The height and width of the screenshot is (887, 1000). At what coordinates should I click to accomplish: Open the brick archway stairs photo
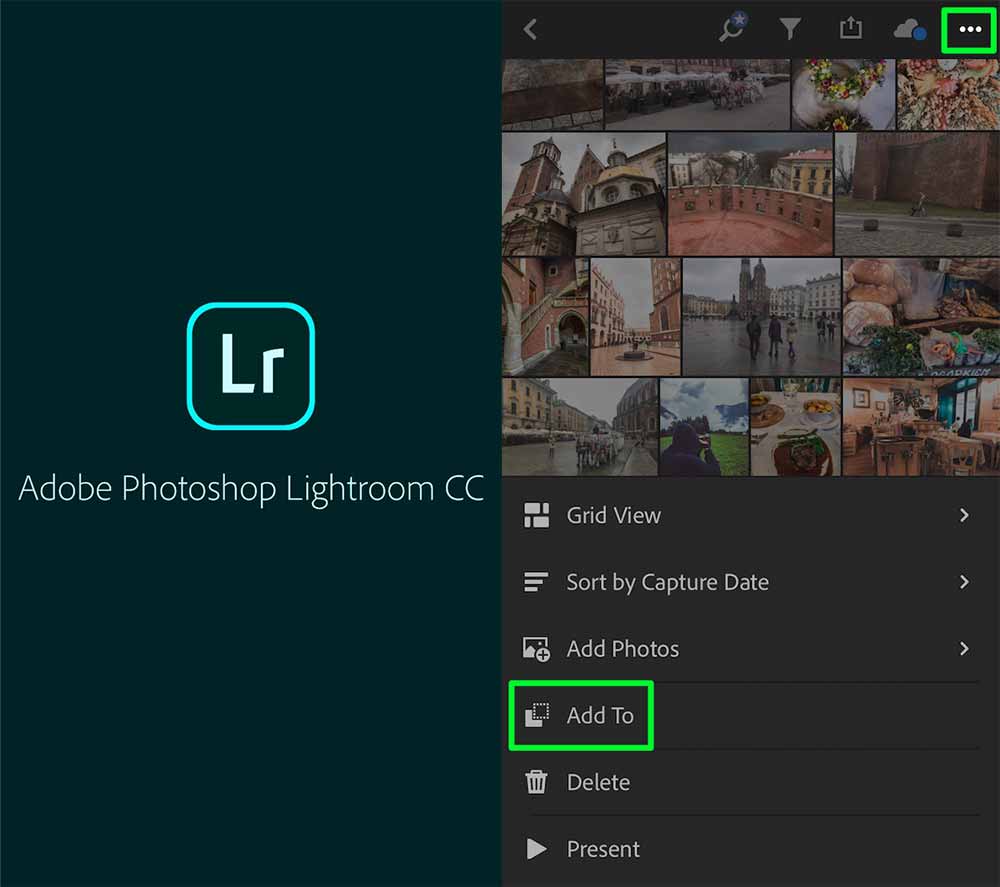point(545,316)
